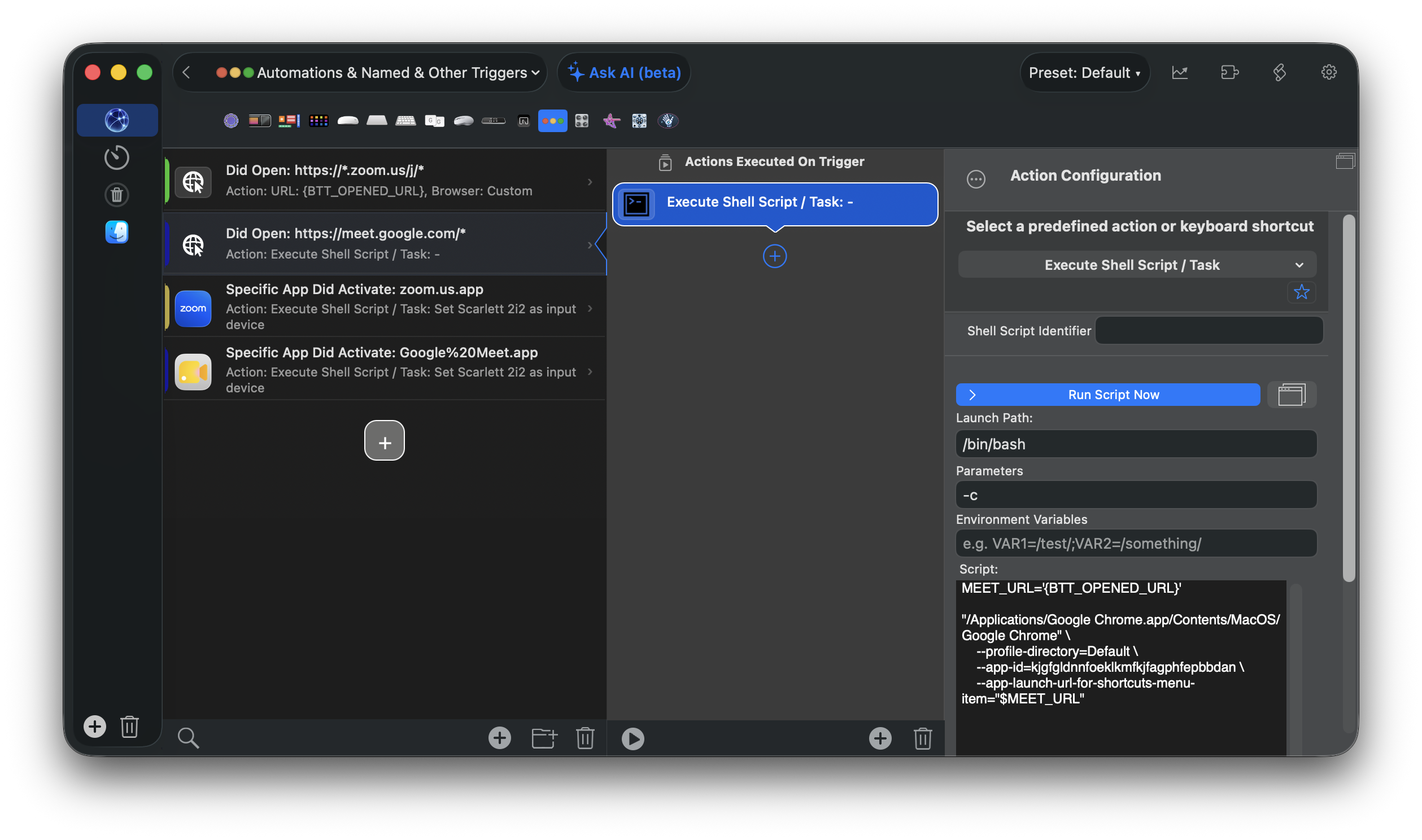Open the recently used clock icon in sidebar

pos(116,158)
